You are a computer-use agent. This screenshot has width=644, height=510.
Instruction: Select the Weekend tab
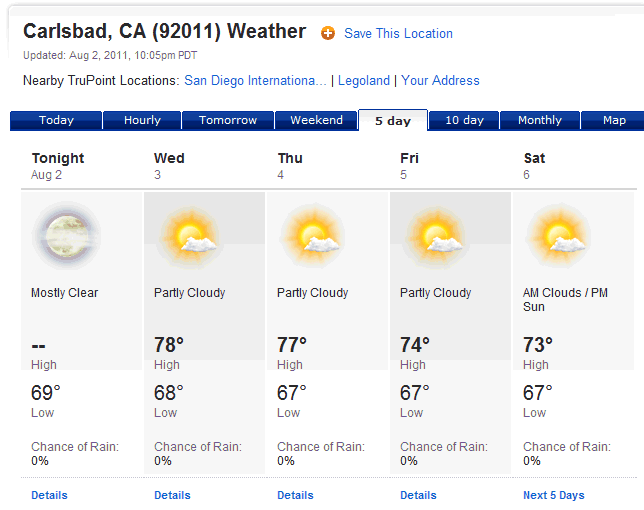(x=316, y=120)
